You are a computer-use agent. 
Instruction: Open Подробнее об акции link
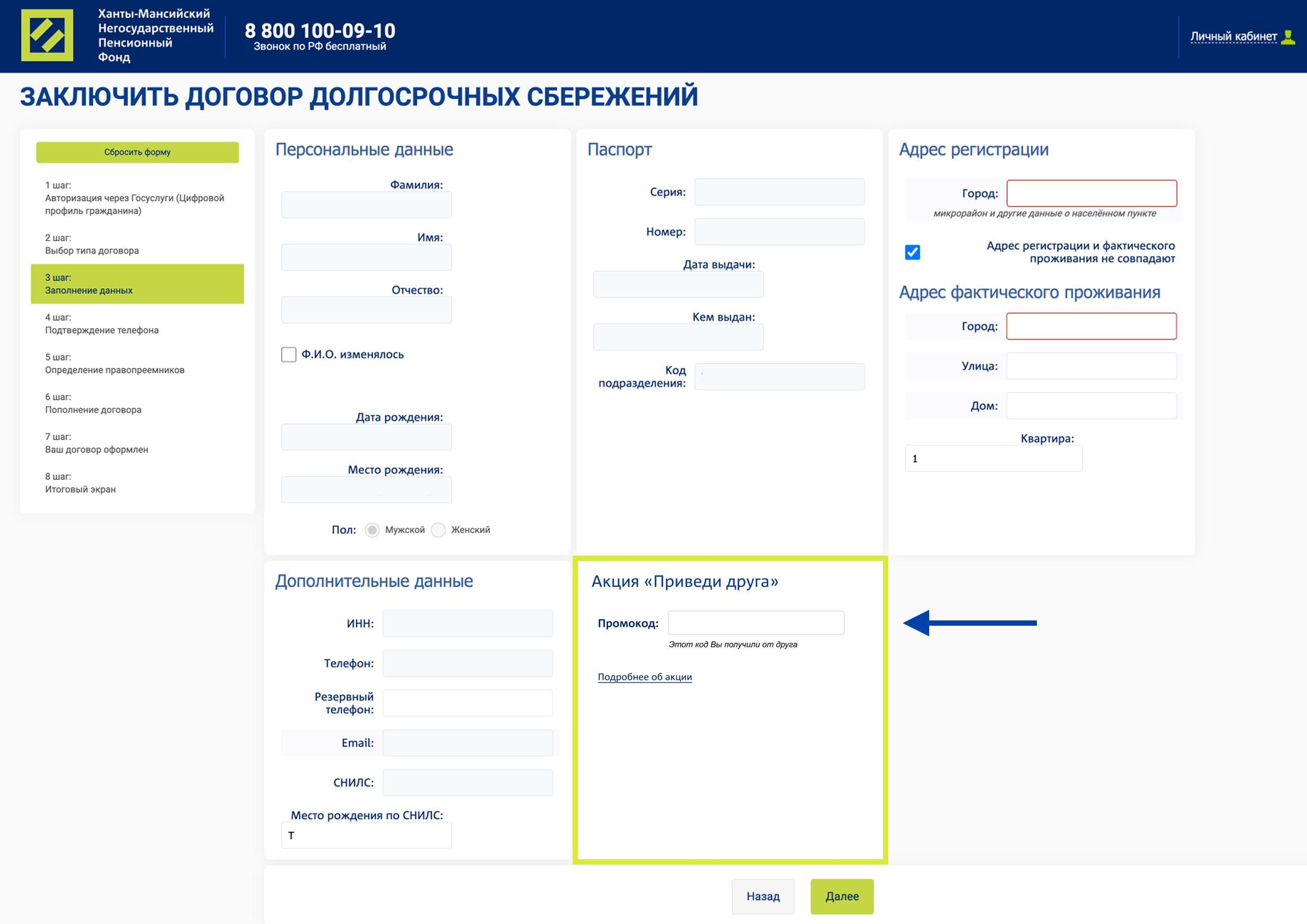(644, 677)
